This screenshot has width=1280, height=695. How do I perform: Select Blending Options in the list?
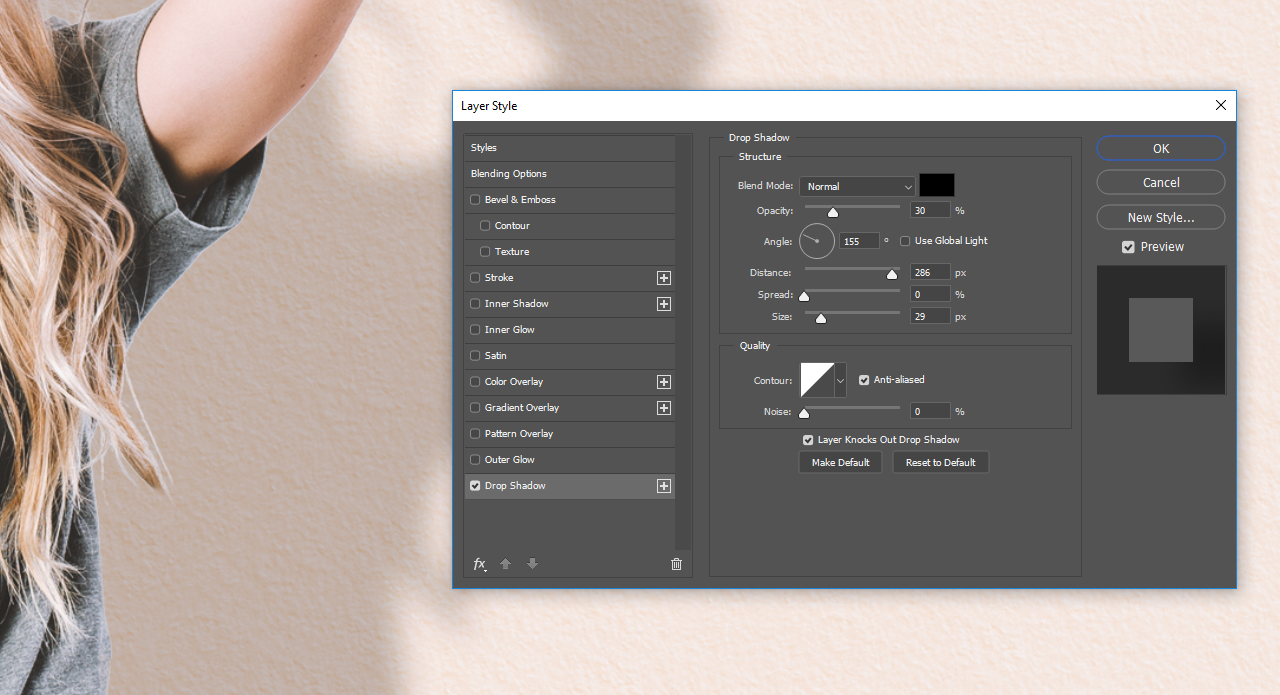(x=569, y=174)
